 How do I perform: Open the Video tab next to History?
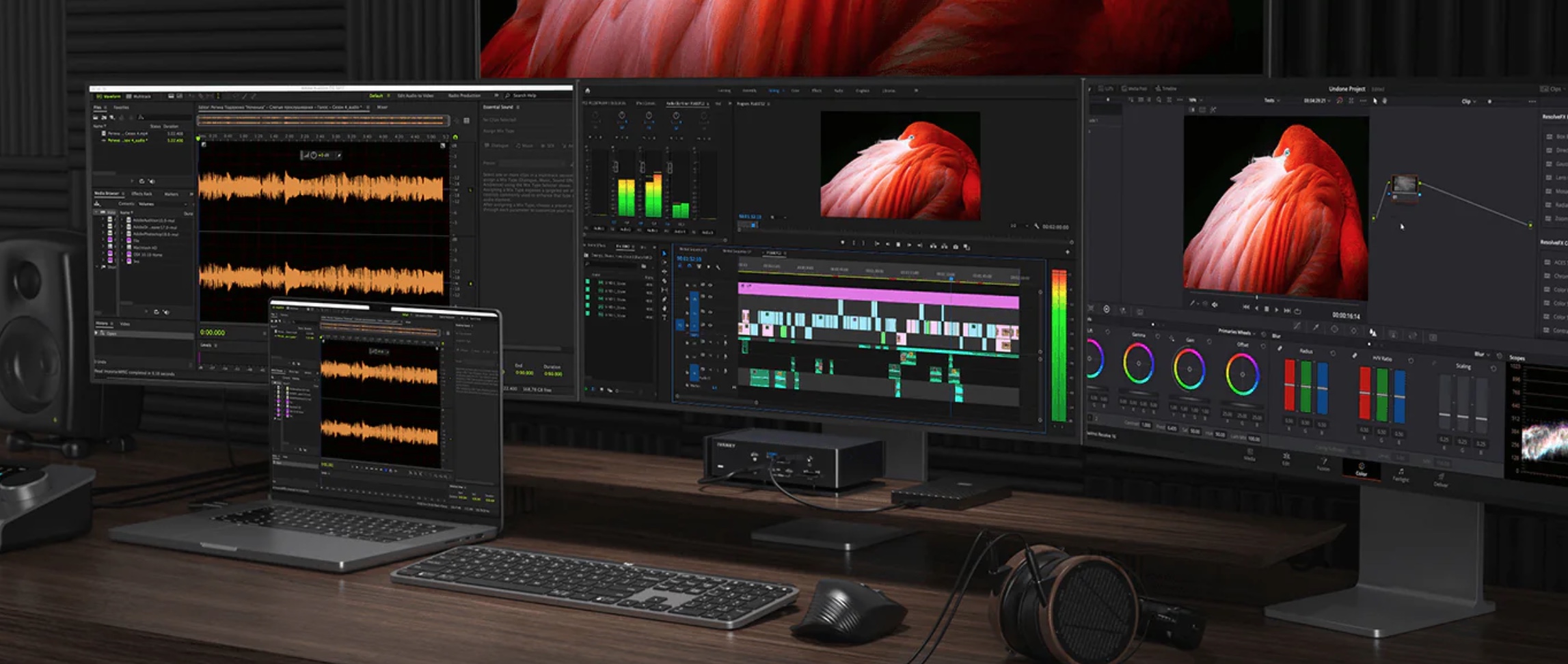click(x=125, y=324)
